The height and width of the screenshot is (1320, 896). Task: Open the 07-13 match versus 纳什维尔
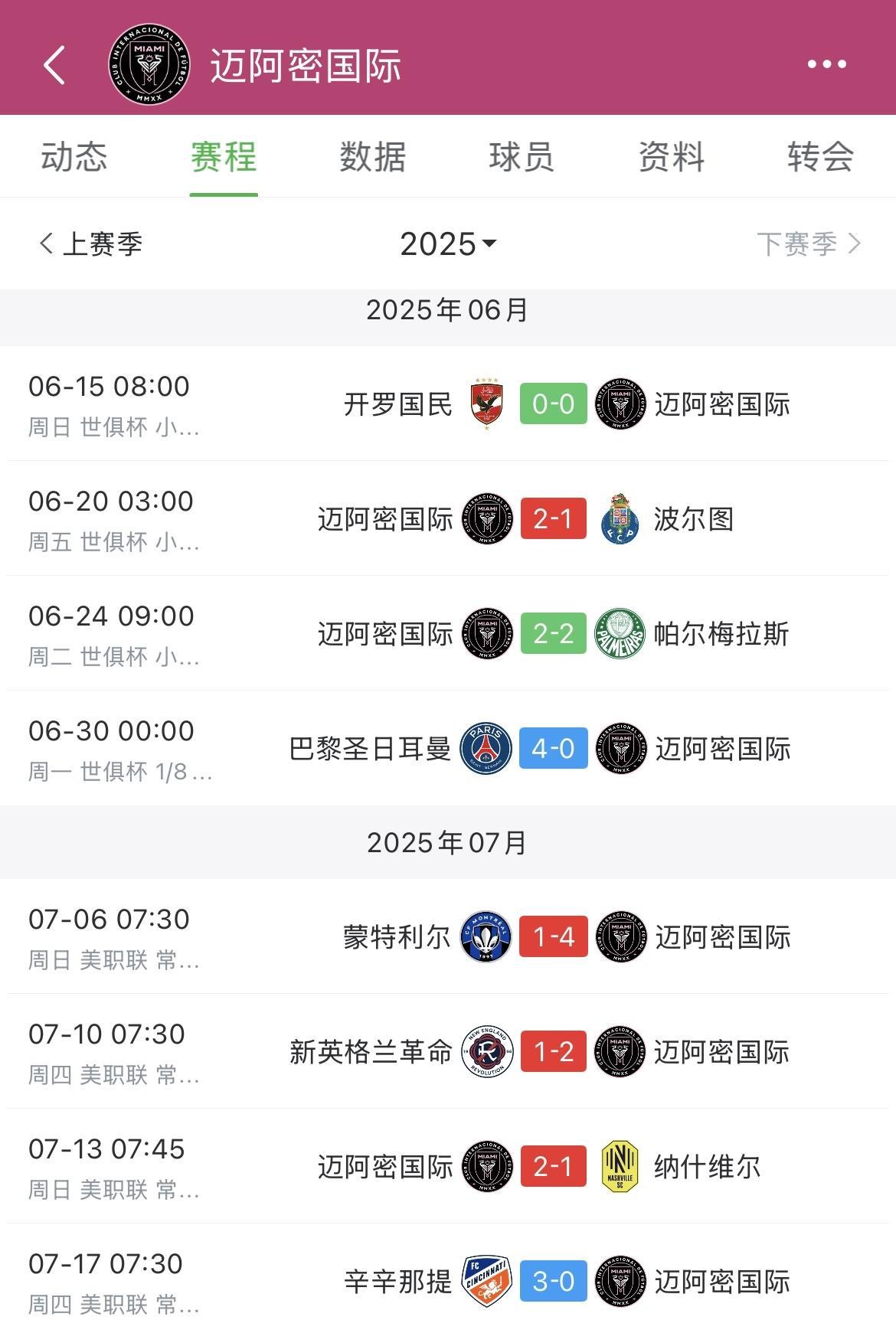click(448, 1166)
